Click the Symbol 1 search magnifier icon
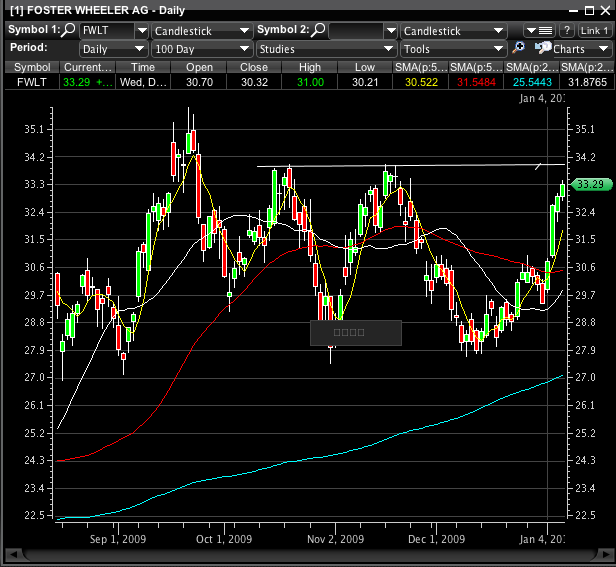 click(x=69, y=30)
